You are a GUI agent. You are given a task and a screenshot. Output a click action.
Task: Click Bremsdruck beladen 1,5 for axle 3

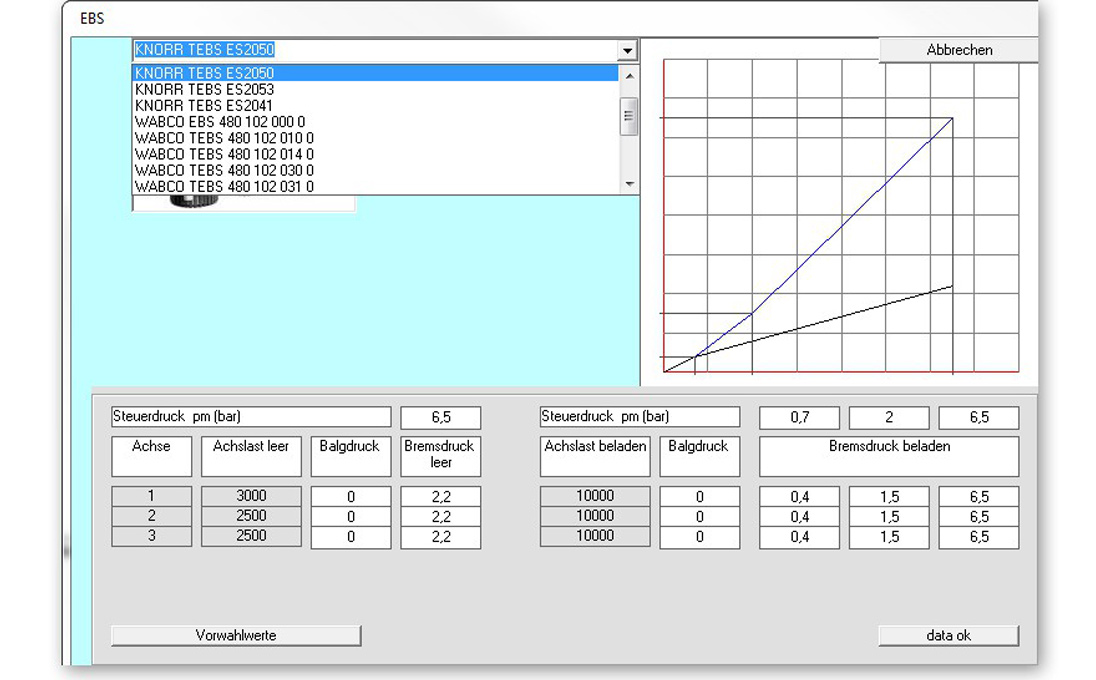point(889,537)
